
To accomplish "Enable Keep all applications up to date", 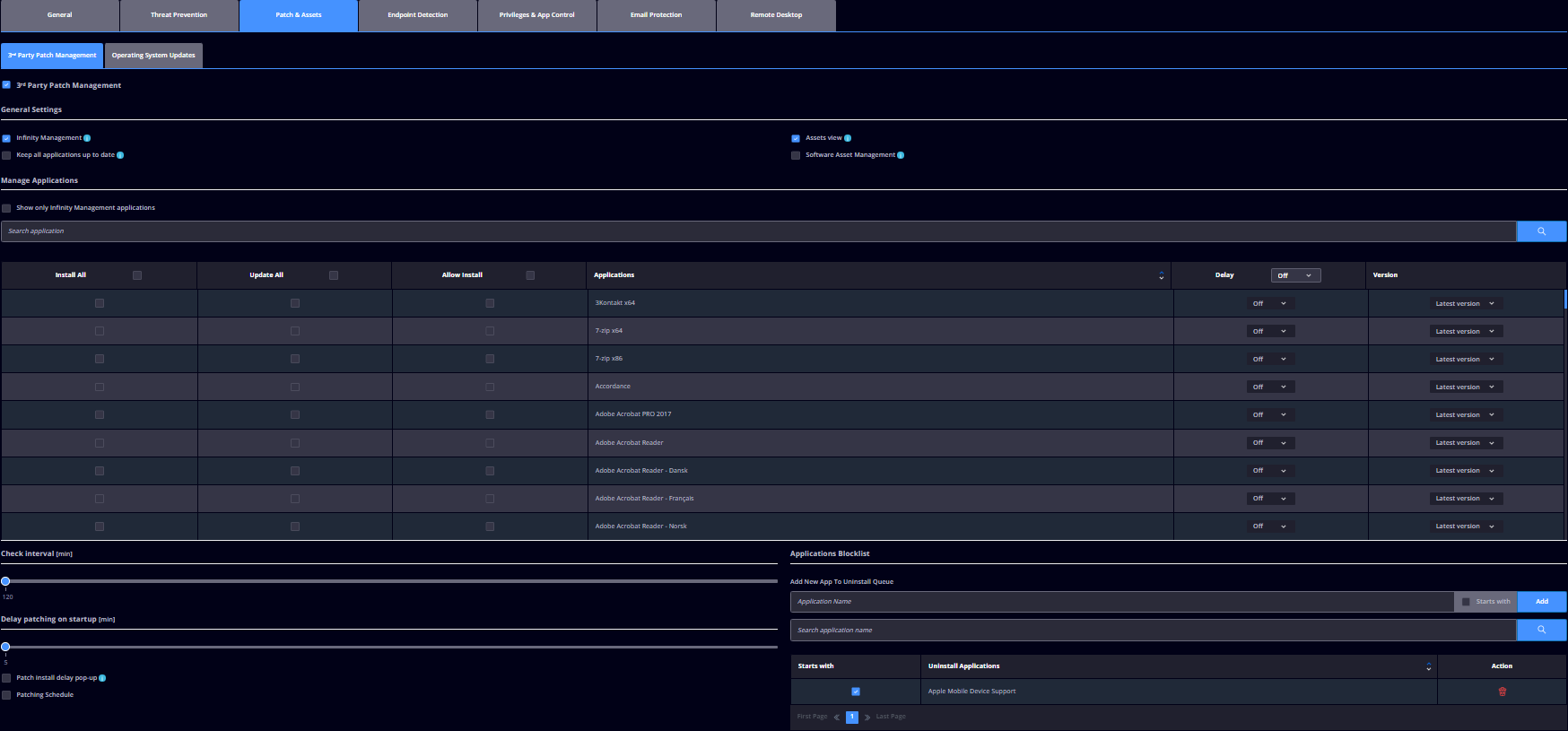I will (6, 155).
